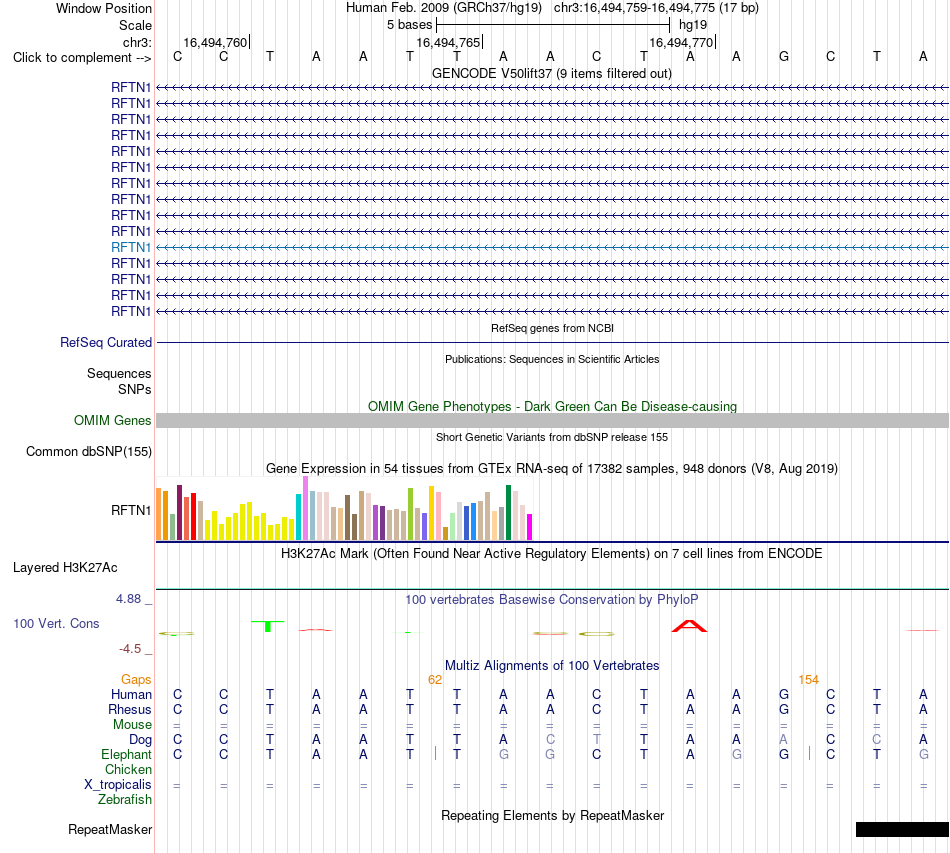The height and width of the screenshot is (853, 950).
Task: Click the 'Common dbSNP(155)' track label
Action: coord(88,451)
